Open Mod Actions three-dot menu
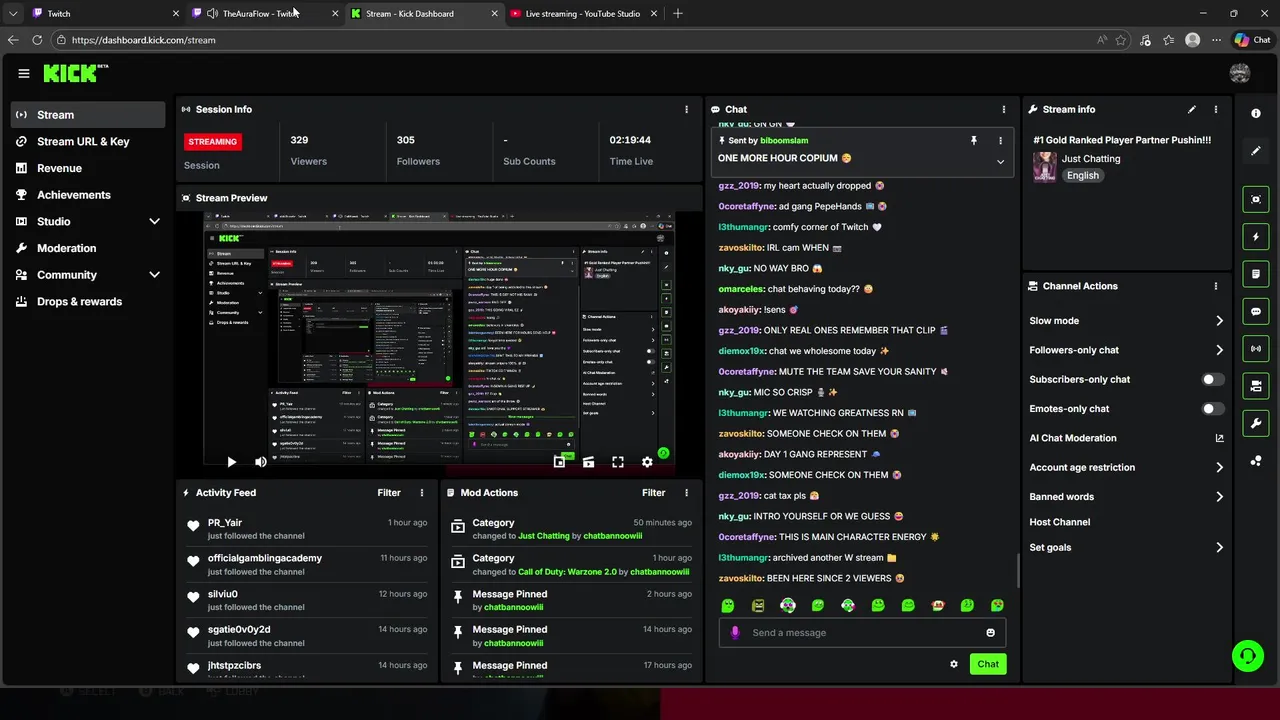The image size is (1280, 720). pyautogui.click(x=686, y=493)
